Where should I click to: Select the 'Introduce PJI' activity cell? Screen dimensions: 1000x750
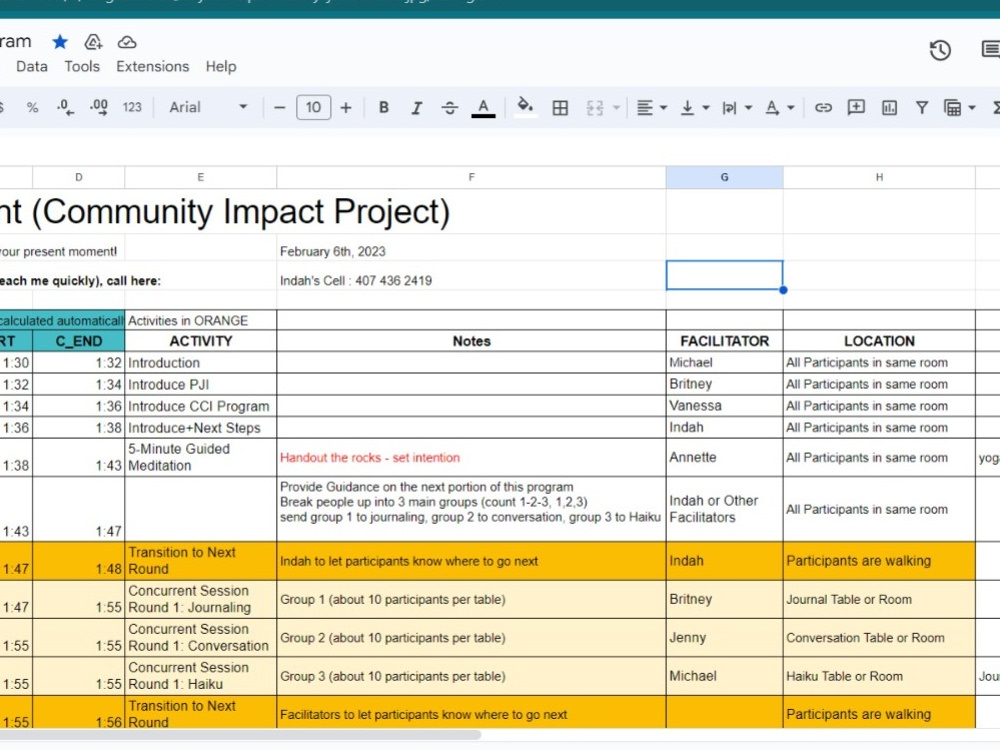click(201, 385)
